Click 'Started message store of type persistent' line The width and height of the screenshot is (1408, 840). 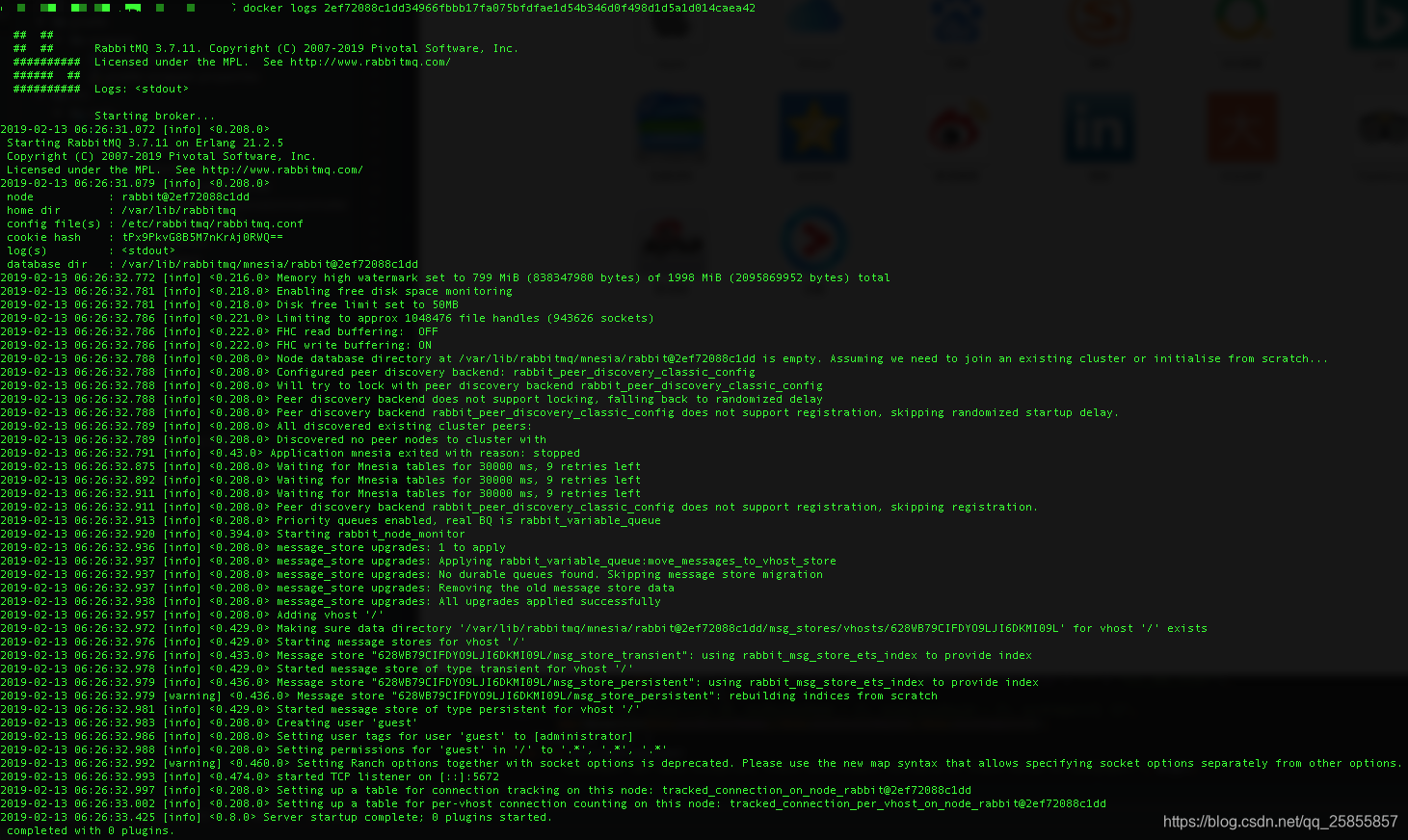tap(320, 709)
